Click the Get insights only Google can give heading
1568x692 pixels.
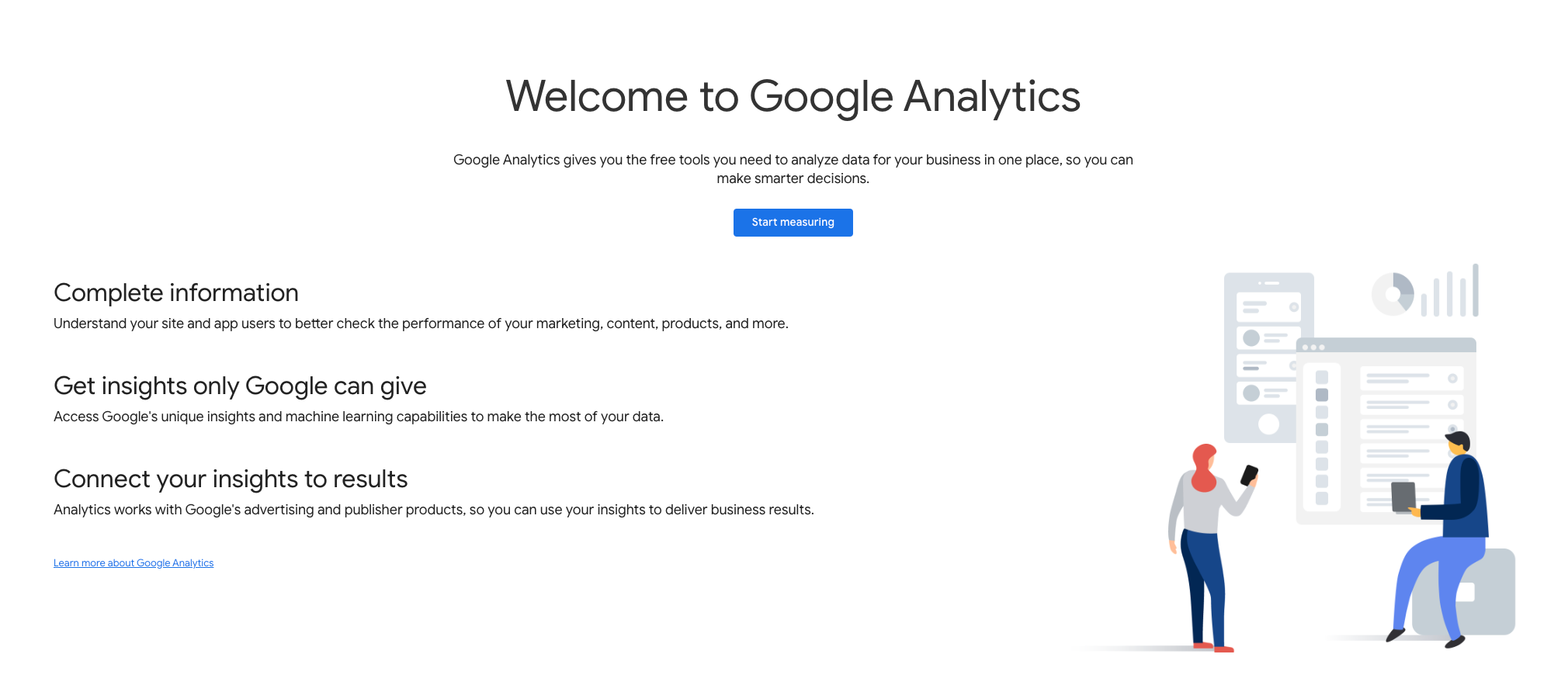click(x=239, y=386)
